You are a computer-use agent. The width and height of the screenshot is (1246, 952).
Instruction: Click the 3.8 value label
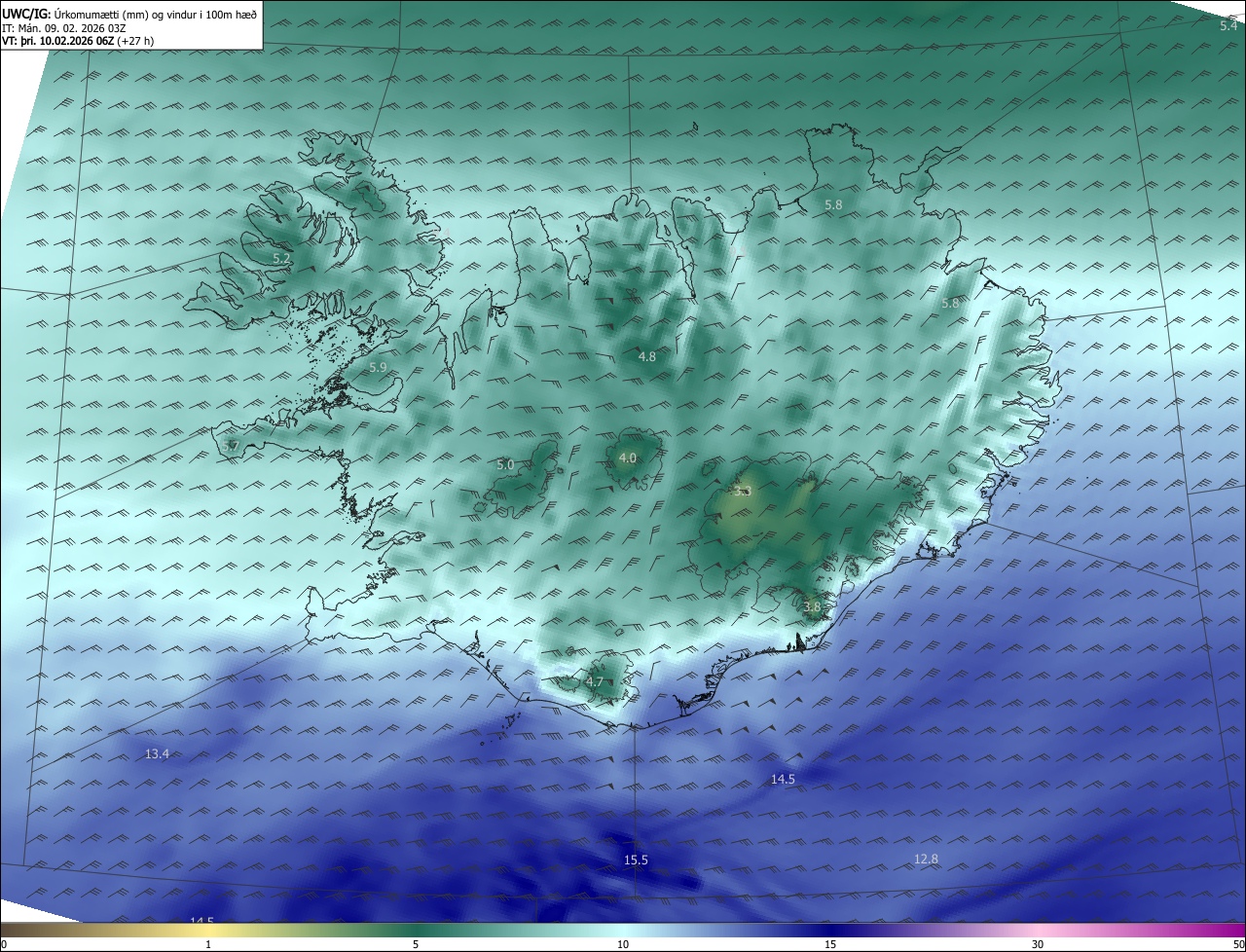[x=812, y=606]
